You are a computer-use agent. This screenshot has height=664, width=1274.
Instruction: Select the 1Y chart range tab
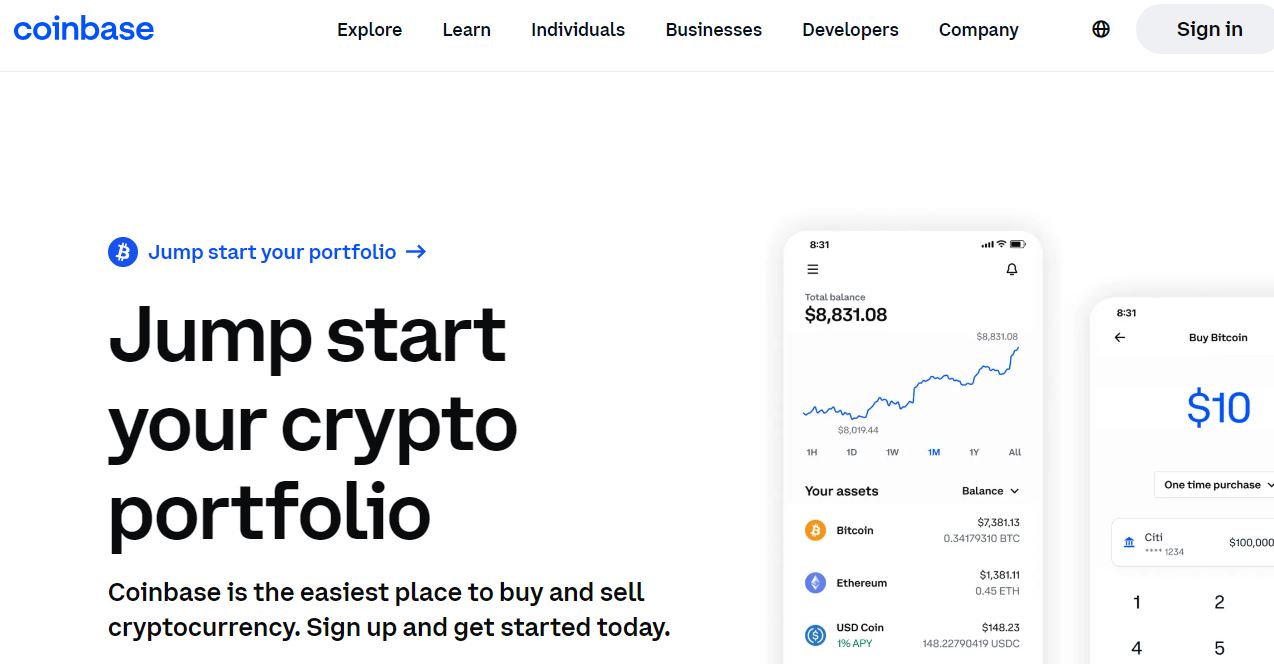pos(974,452)
